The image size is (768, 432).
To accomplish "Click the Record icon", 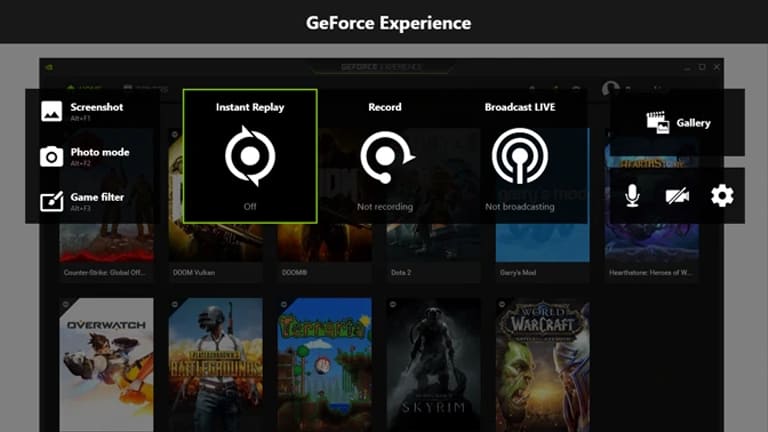I will tap(386, 157).
